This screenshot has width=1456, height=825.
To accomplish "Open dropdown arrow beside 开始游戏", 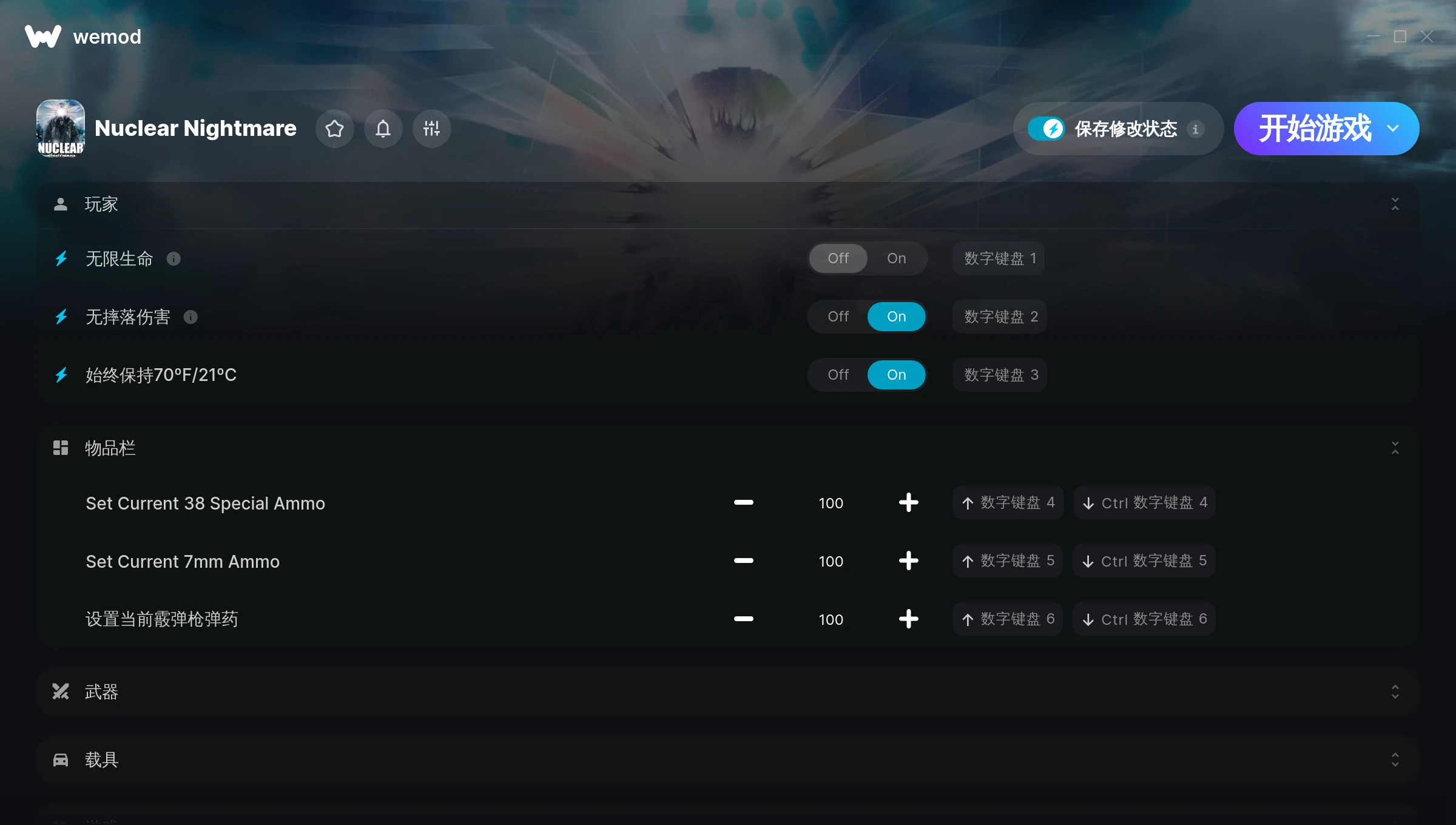I will coord(1393,129).
